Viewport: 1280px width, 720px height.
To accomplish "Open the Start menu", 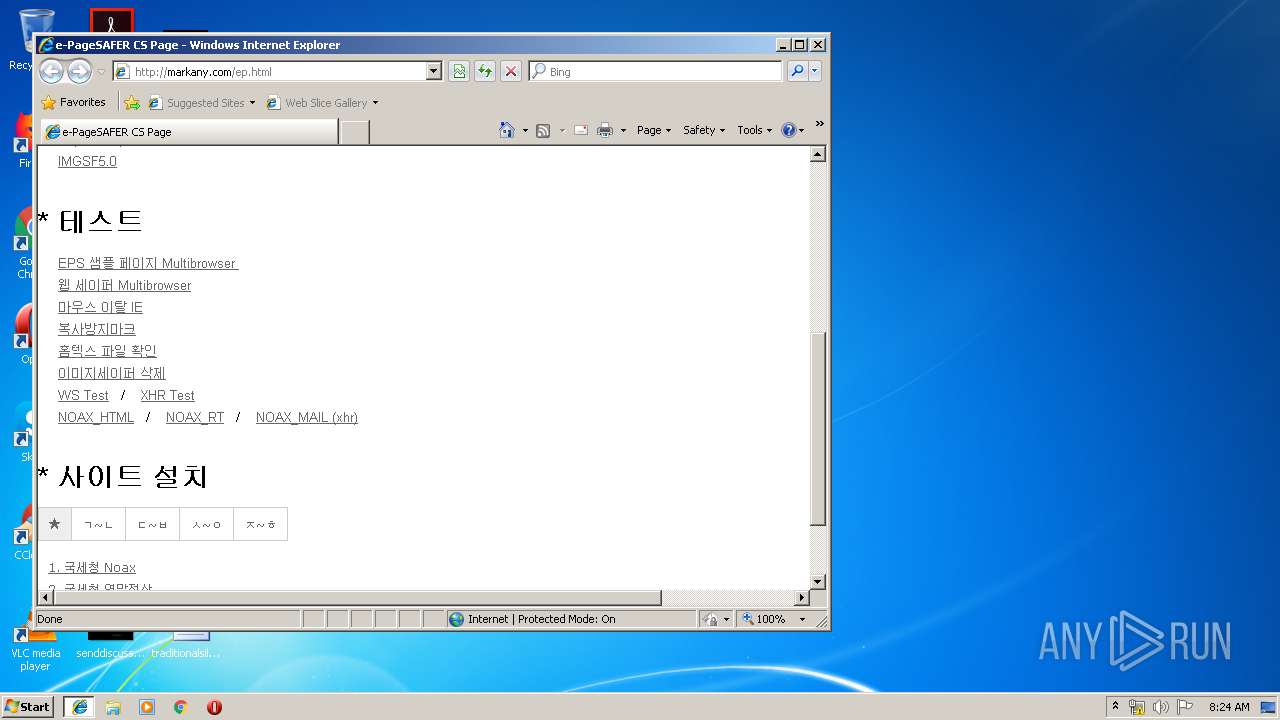I will click(28, 706).
